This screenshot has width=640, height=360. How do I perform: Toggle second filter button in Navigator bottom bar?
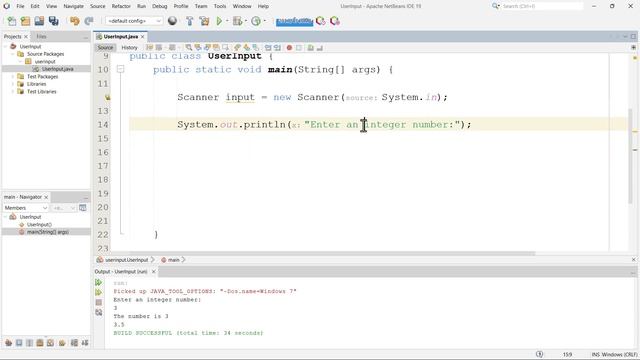click(x=19, y=343)
